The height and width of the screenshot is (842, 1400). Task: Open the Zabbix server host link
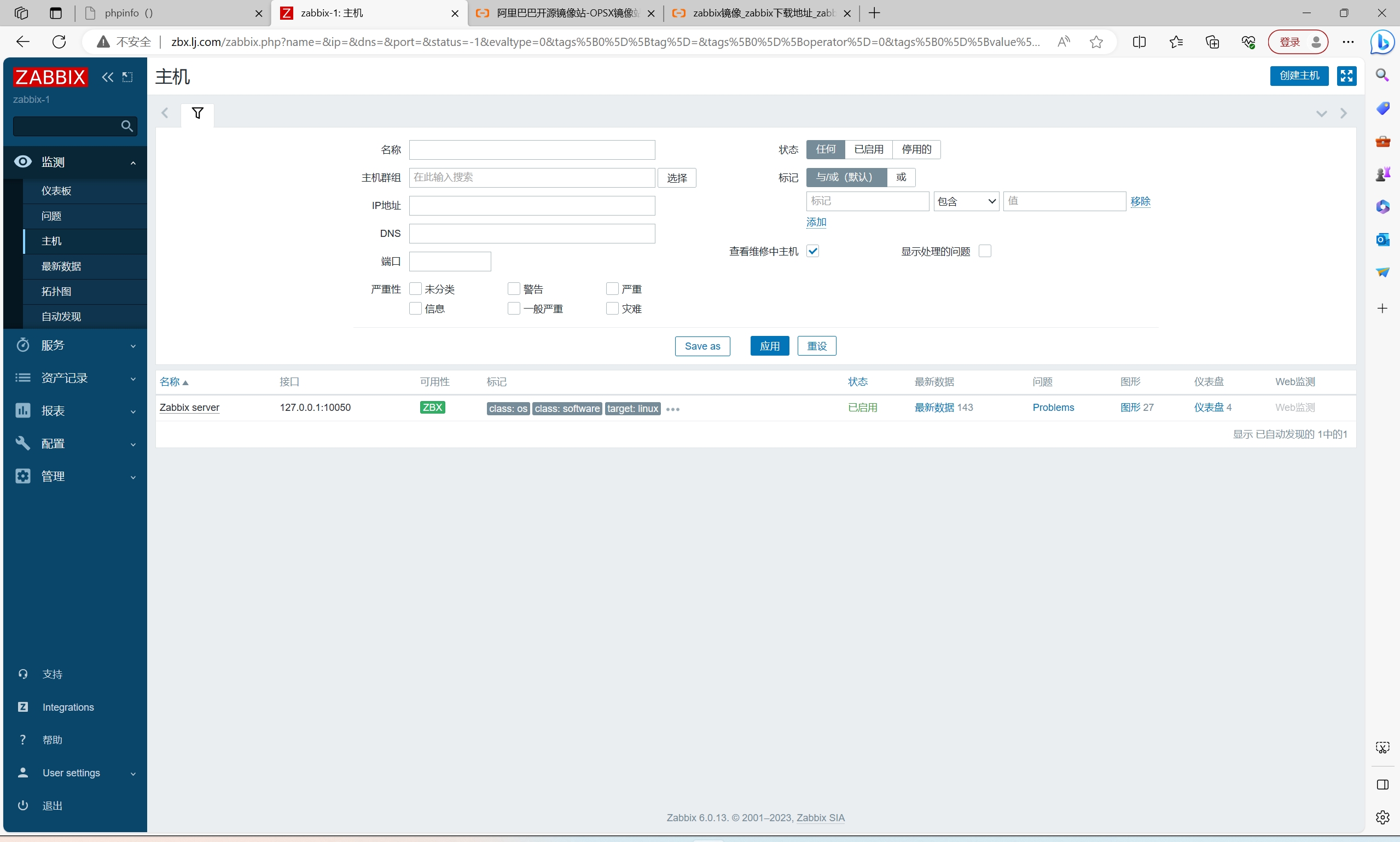coord(189,408)
